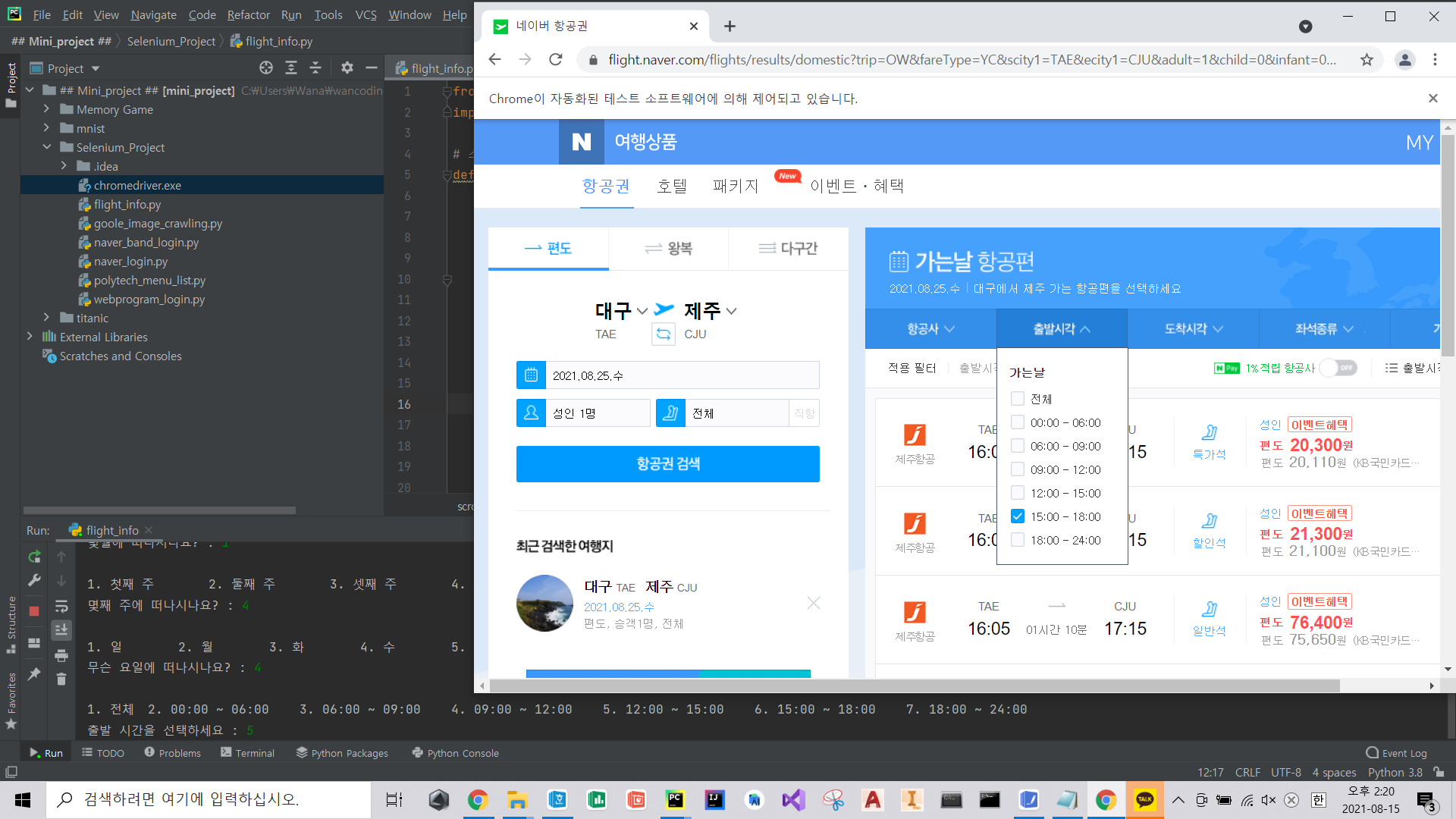Screen dimensions: 1456x819
Task: Stop the running script with red square
Action: pyautogui.click(x=34, y=611)
